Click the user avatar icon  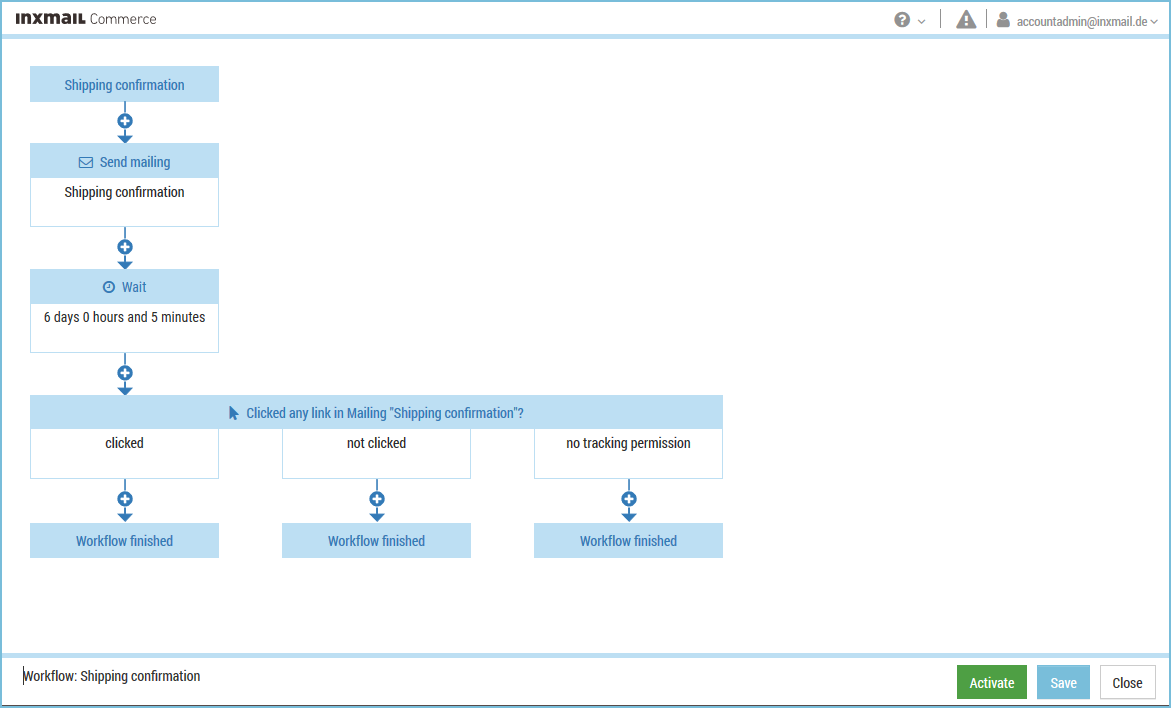coord(1003,19)
